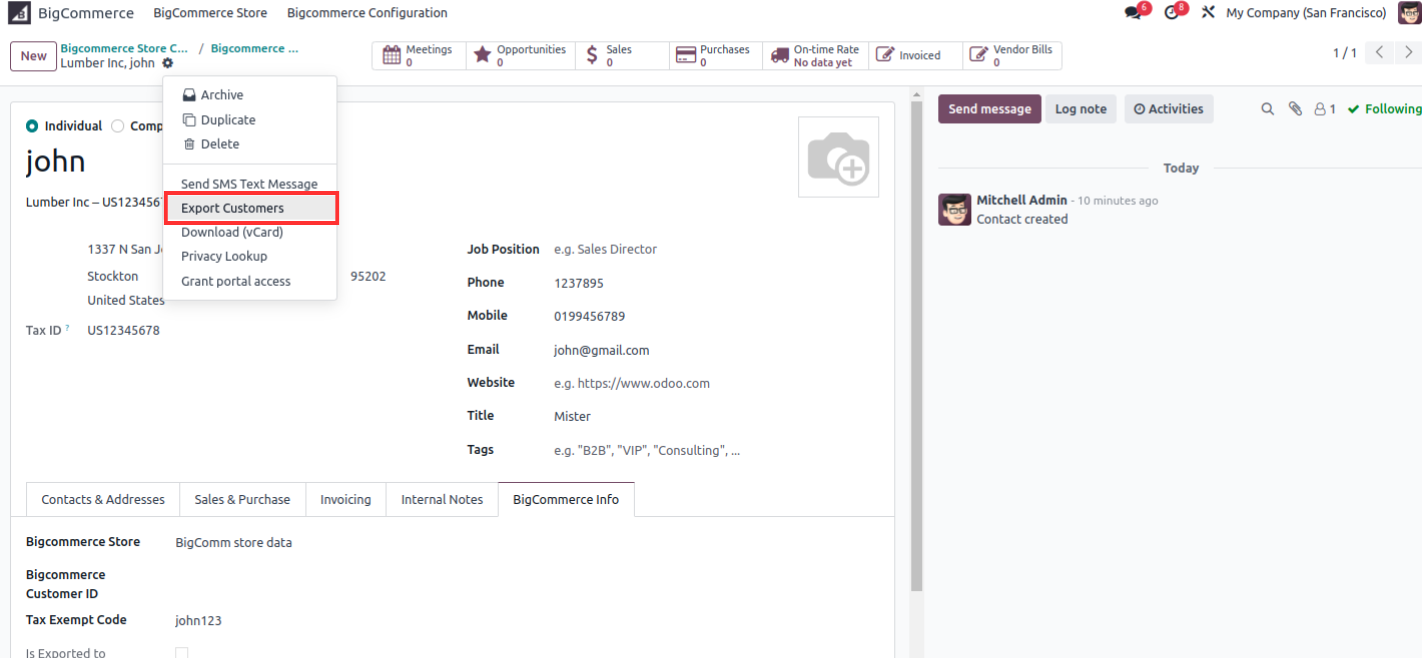Switch to BigCommerce Info tab
Viewport: 1422px width, 658px height.
coord(566,499)
